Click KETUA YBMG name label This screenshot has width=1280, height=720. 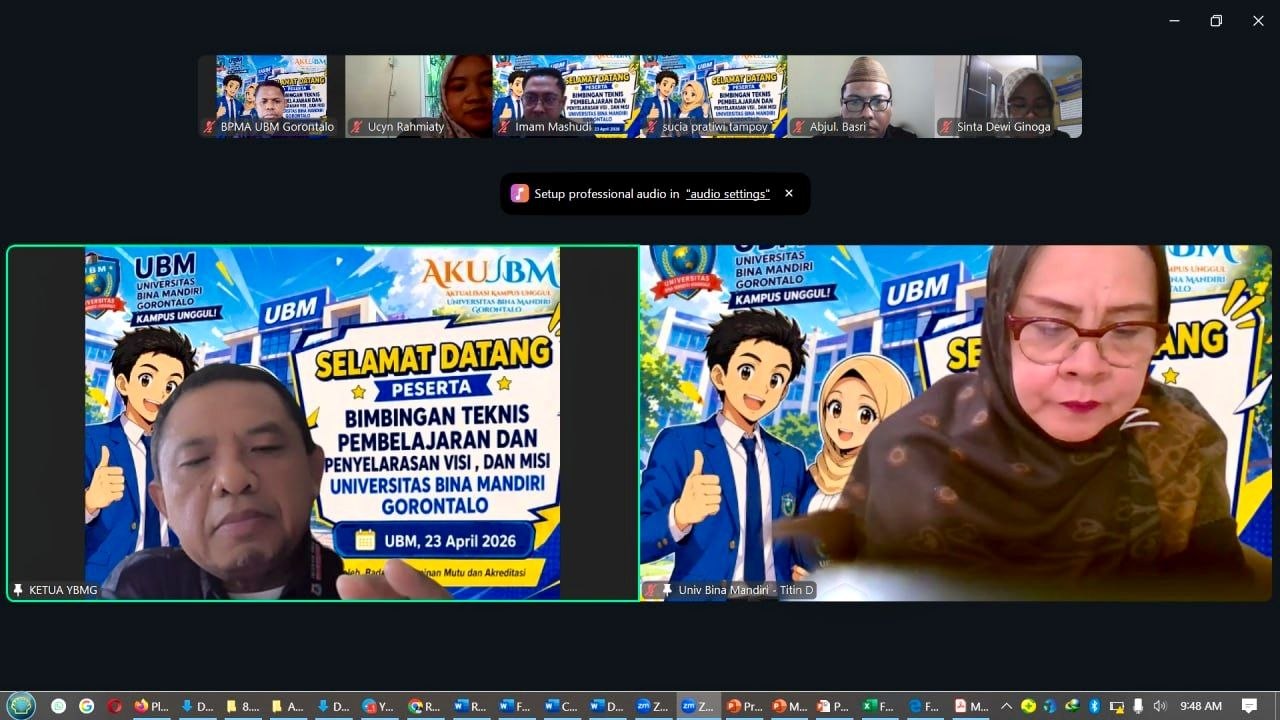63,590
